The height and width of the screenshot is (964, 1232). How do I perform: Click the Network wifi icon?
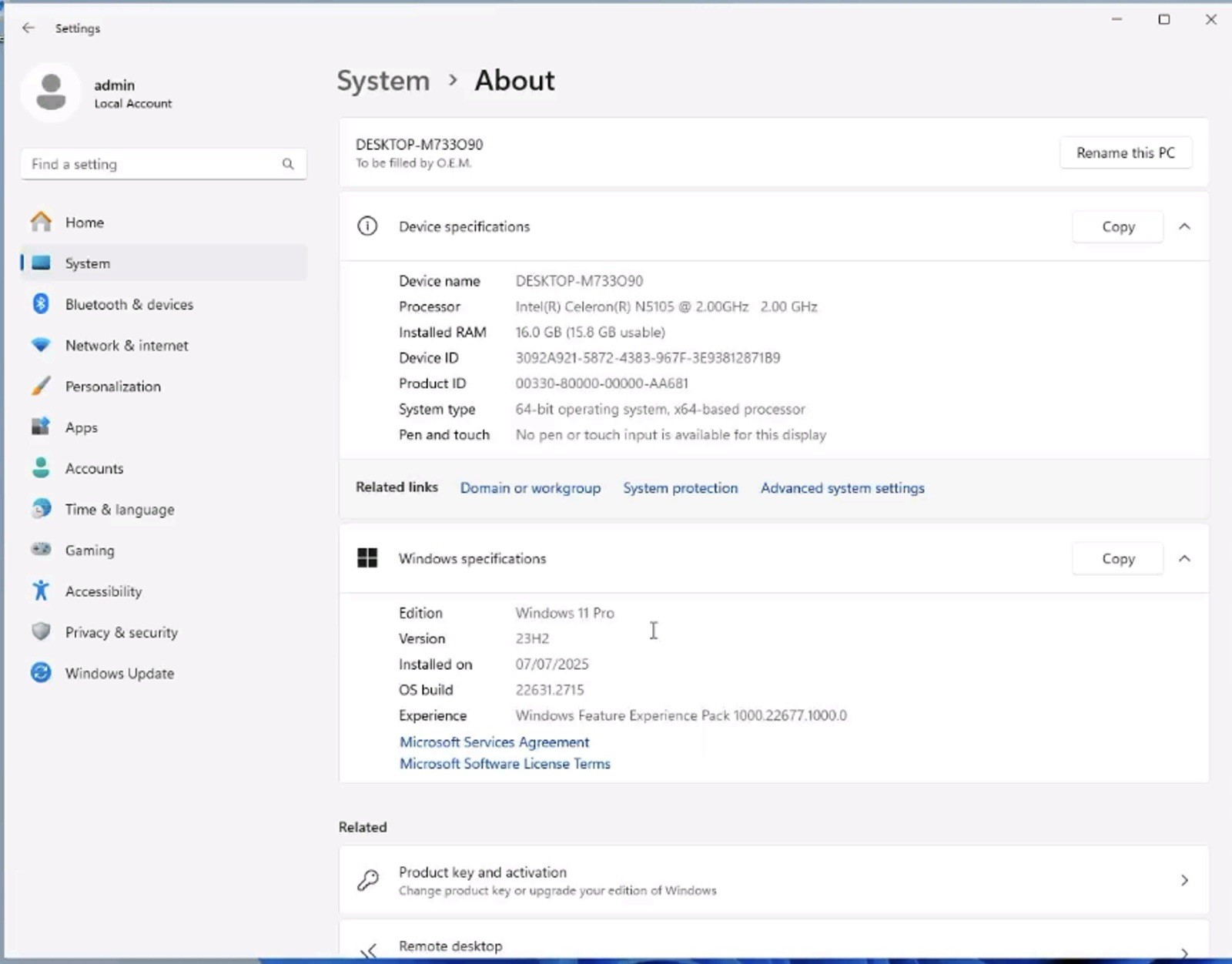click(x=41, y=345)
